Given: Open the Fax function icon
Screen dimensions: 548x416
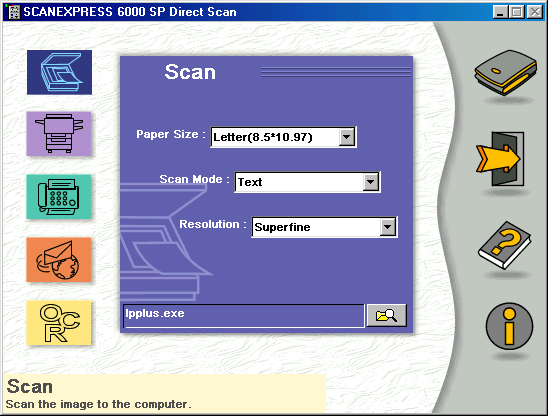Looking at the screenshot, I should (59, 196).
